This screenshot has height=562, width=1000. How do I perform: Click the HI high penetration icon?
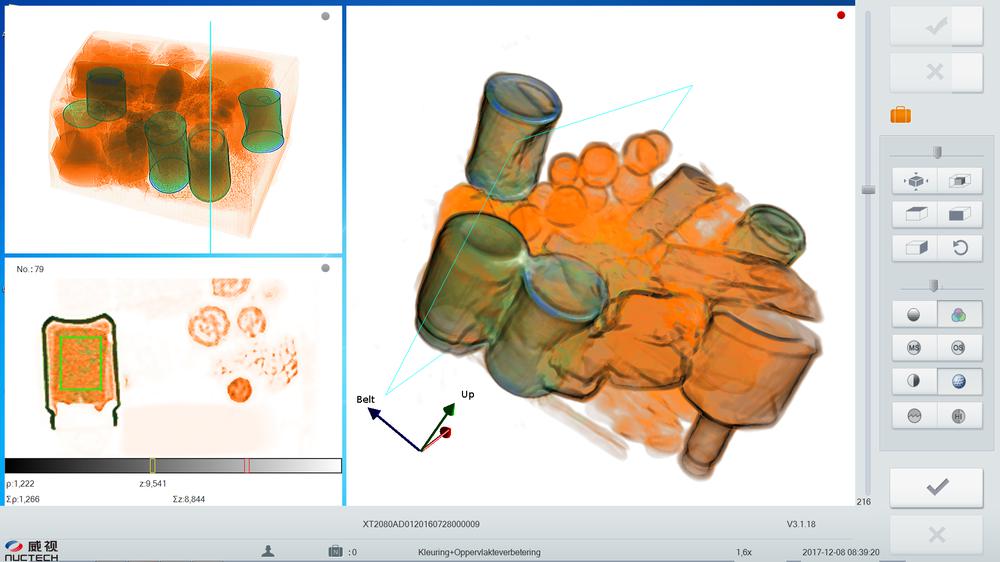(959, 416)
